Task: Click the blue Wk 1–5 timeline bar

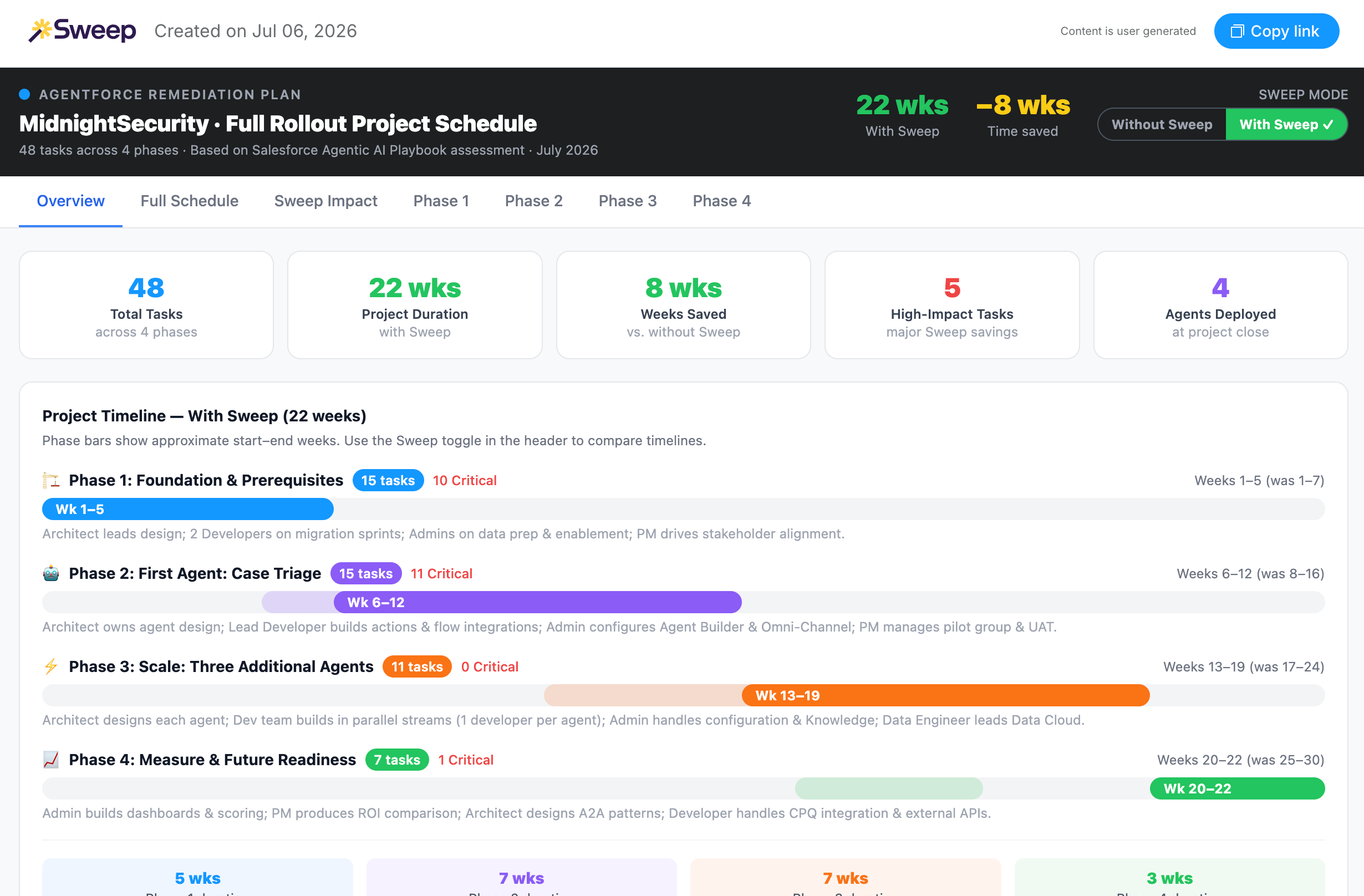Action: (x=188, y=509)
